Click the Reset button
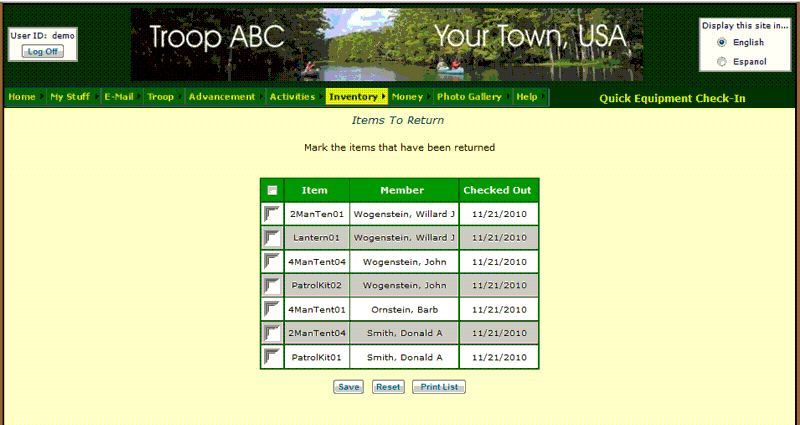This screenshot has width=800, height=425. [x=388, y=387]
